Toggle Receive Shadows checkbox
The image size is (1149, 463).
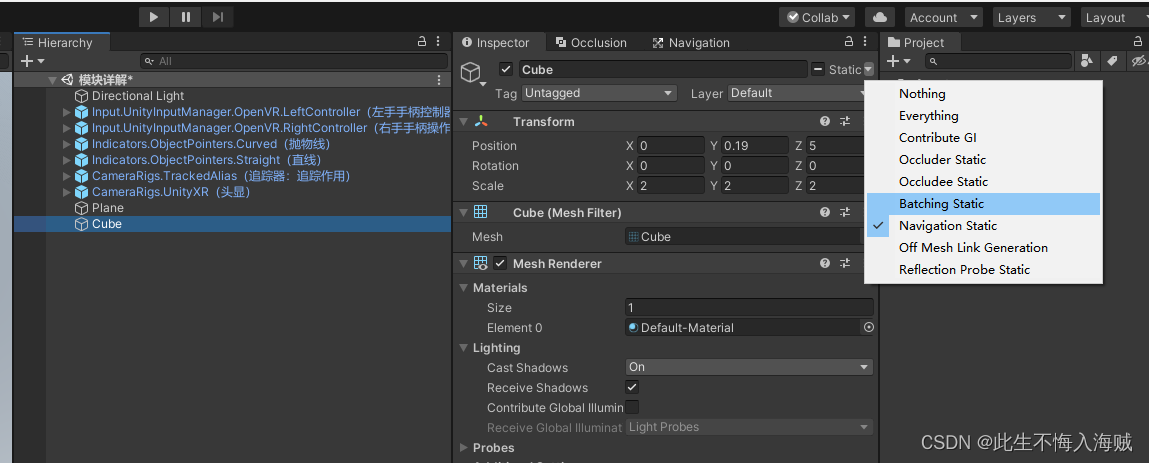click(632, 387)
